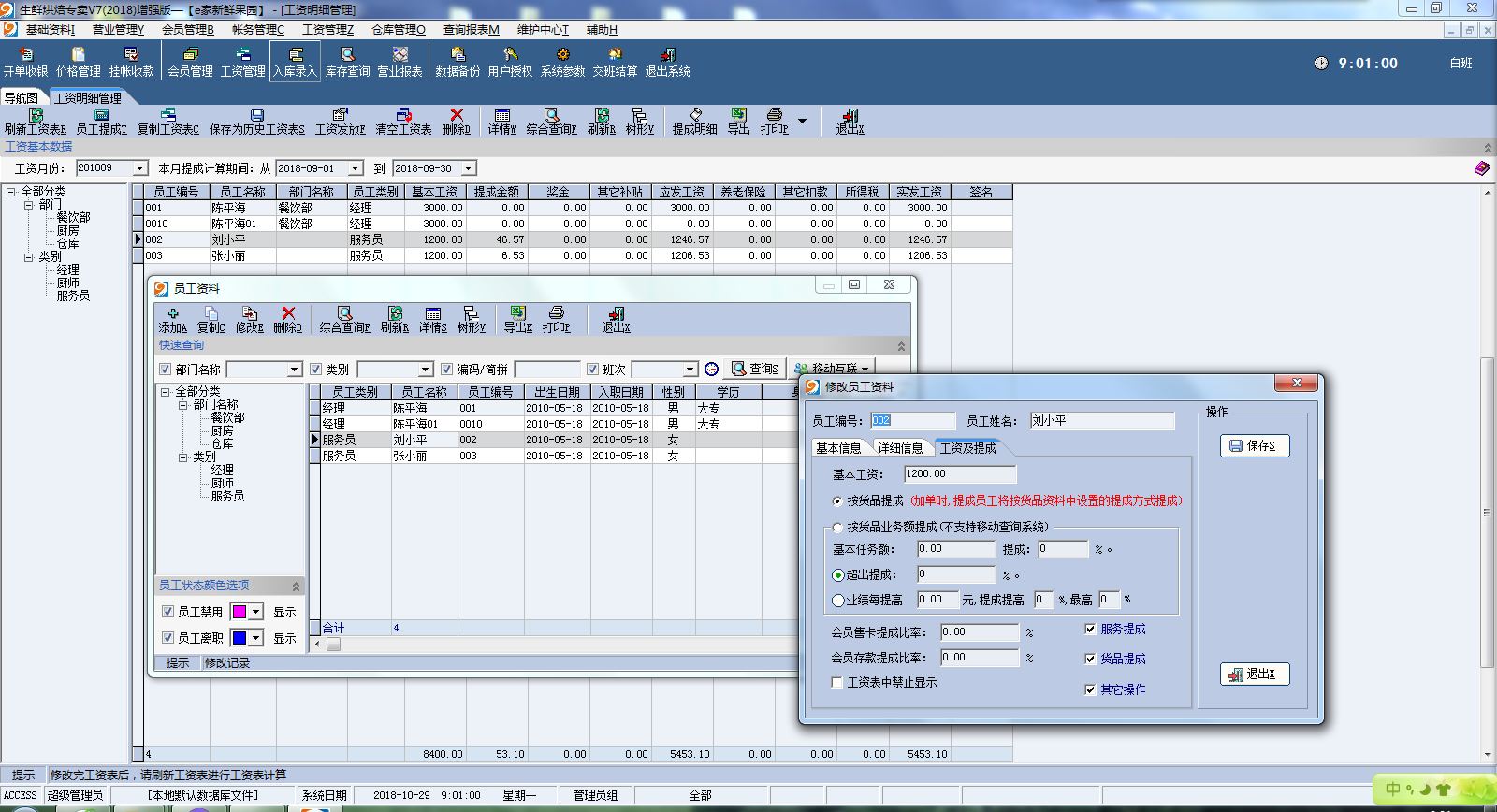
Task: Open 开单收银 from main toolbar
Action: click(25, 63)
